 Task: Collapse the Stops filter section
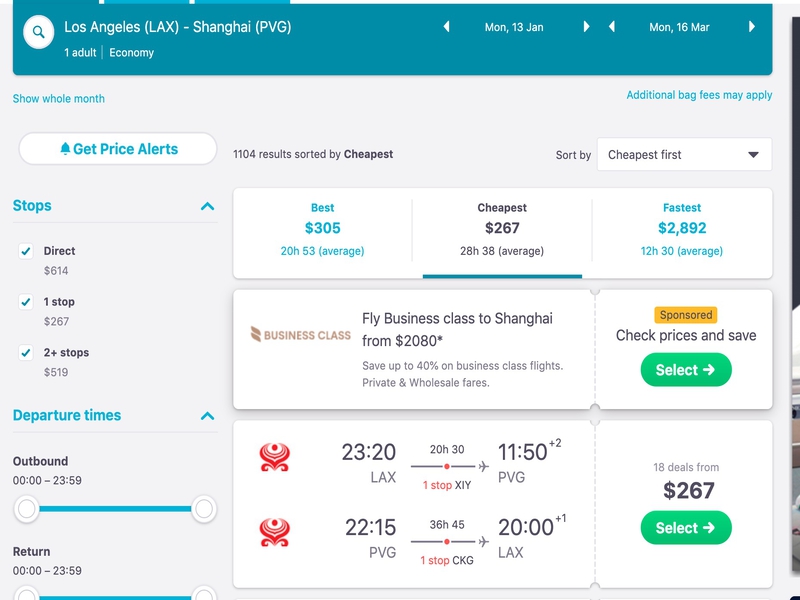click(207, 206)
